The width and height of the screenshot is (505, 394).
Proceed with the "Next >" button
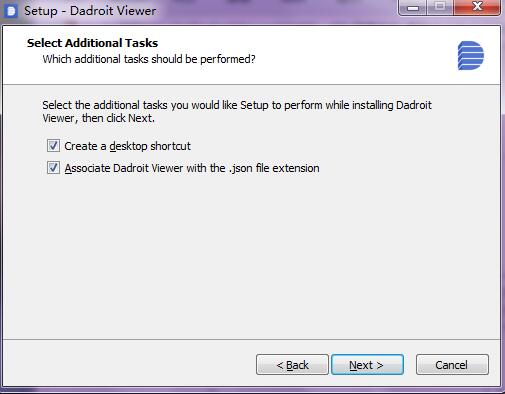click(367, 365)
